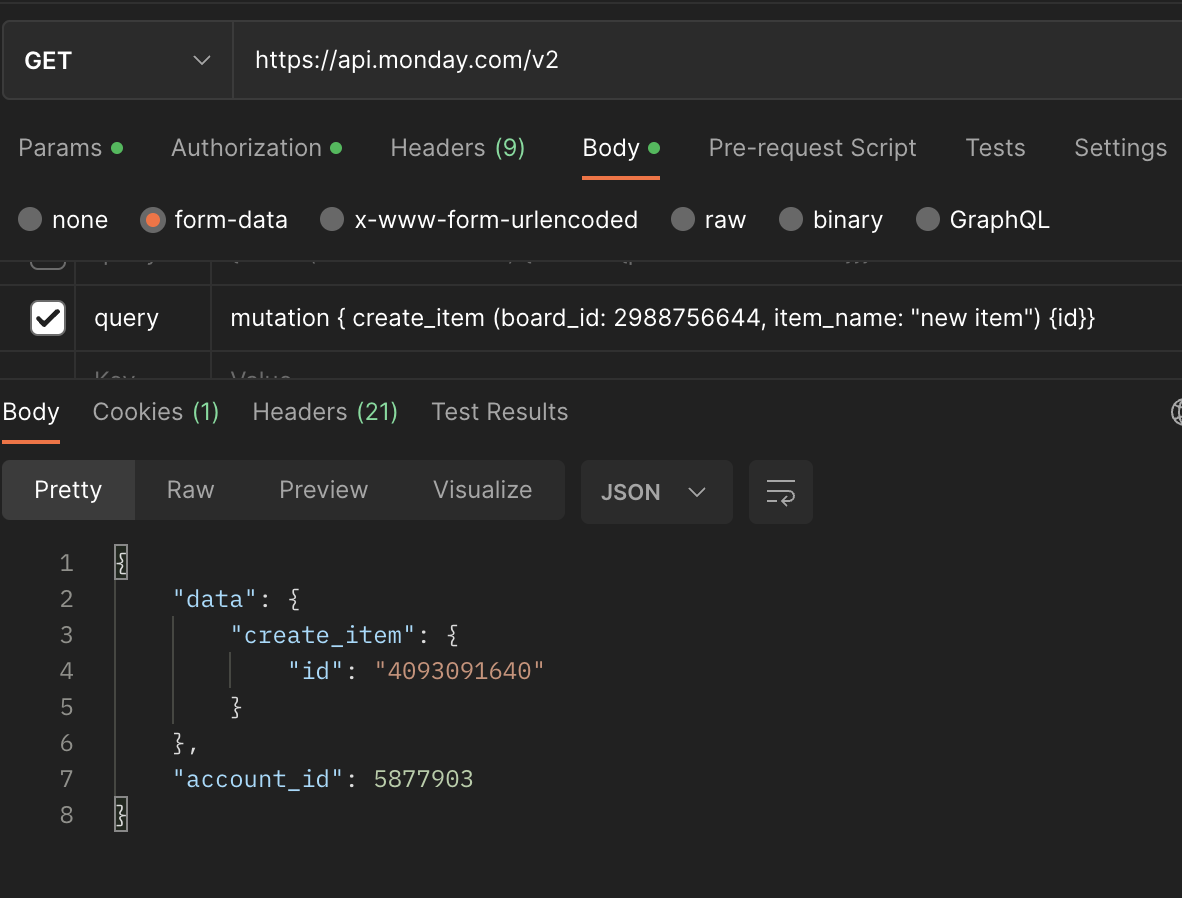This screenshot has height=898, width=1182.
Task: Click the id value "4093091640"
Action: pyautogui.click(x=459, y=670)
